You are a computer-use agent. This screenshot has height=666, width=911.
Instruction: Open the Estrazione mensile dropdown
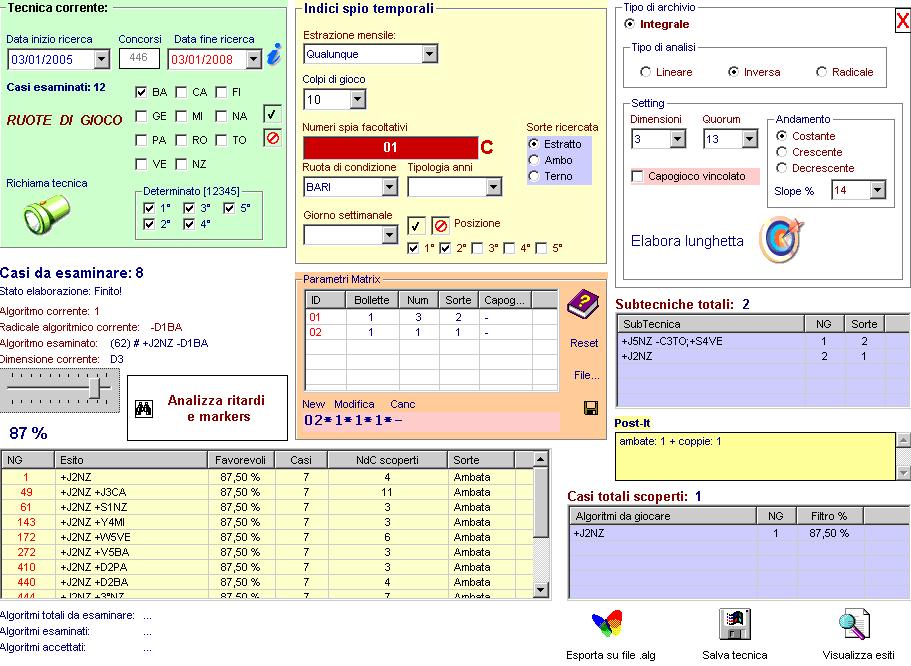click(430, 54)
